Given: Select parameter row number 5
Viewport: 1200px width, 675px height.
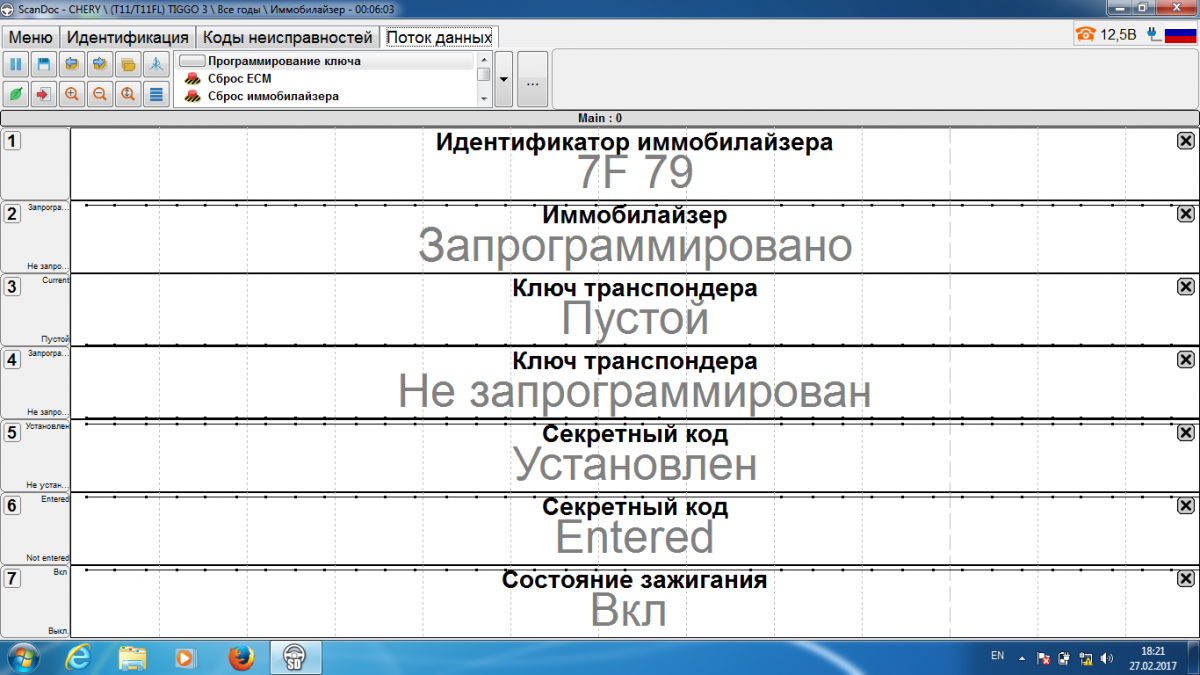Looking at the screenshot, I should [12, 432].
